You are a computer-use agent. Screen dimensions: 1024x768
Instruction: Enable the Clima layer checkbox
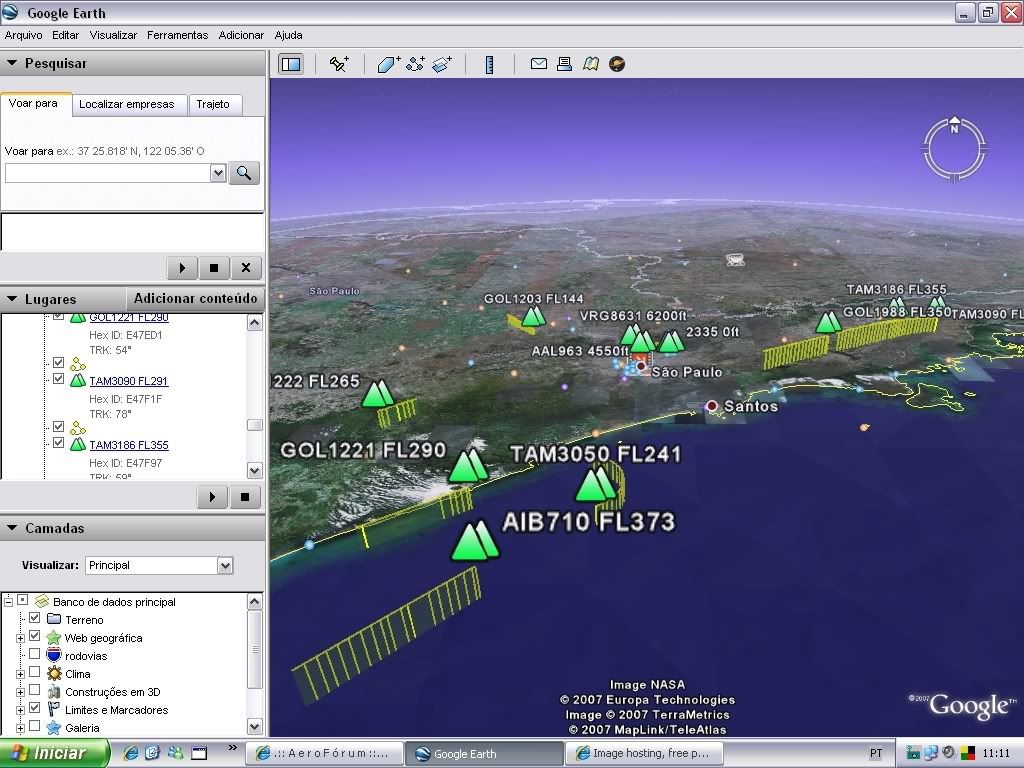point(35,672)
